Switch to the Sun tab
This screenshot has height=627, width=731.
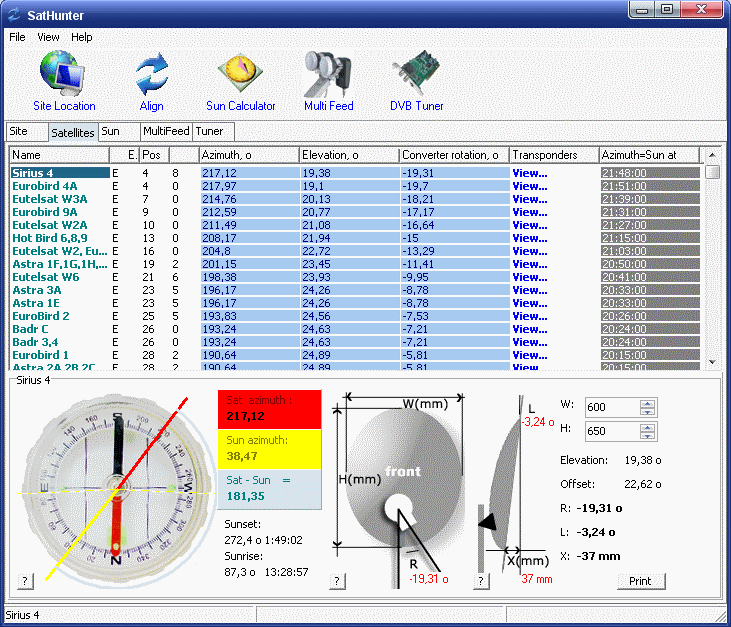pos(119,131)
